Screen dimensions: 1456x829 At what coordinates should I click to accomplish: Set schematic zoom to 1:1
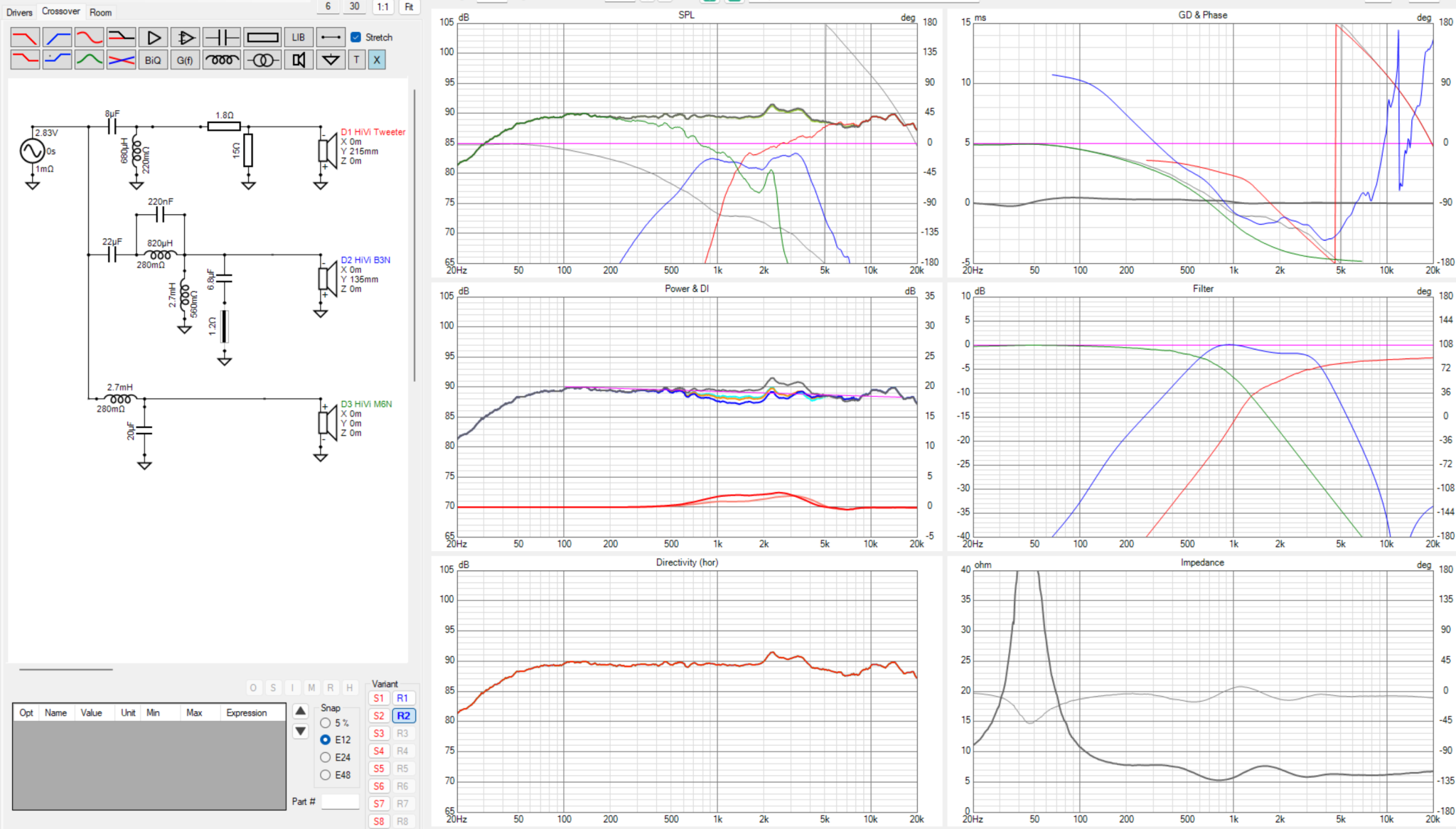pos(383,6)
